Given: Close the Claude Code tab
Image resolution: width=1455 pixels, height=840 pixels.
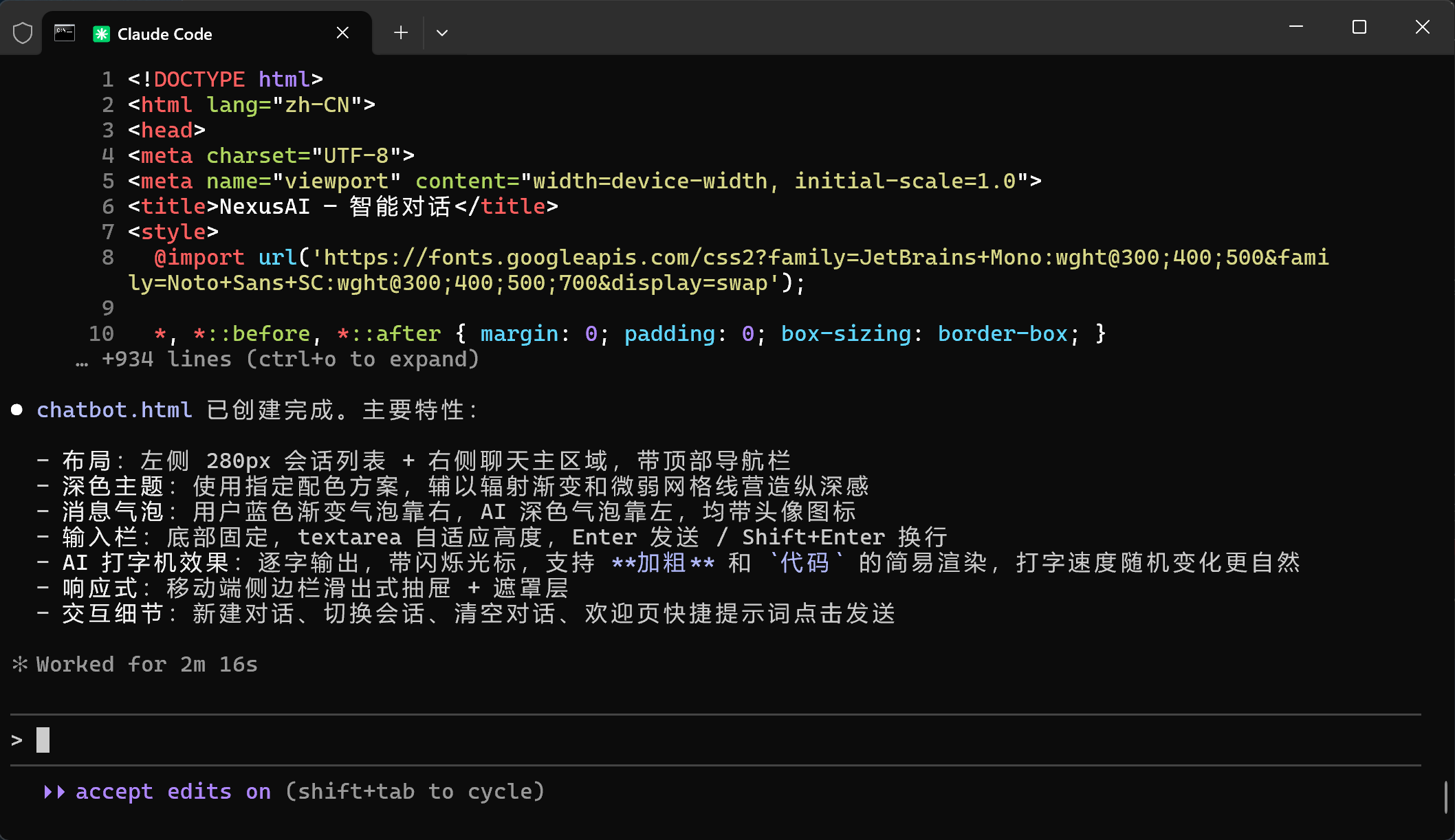Looking at the screenshot, I should click(342, 33).
